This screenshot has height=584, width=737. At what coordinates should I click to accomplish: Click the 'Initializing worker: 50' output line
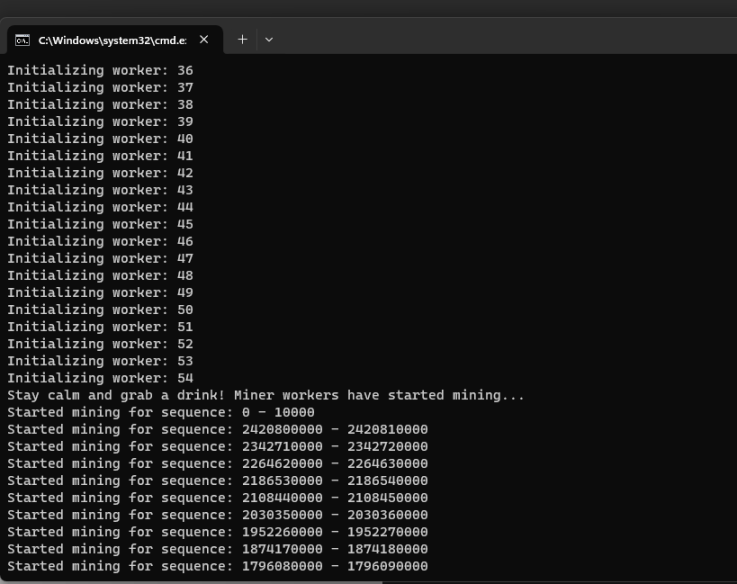[100, 310]
